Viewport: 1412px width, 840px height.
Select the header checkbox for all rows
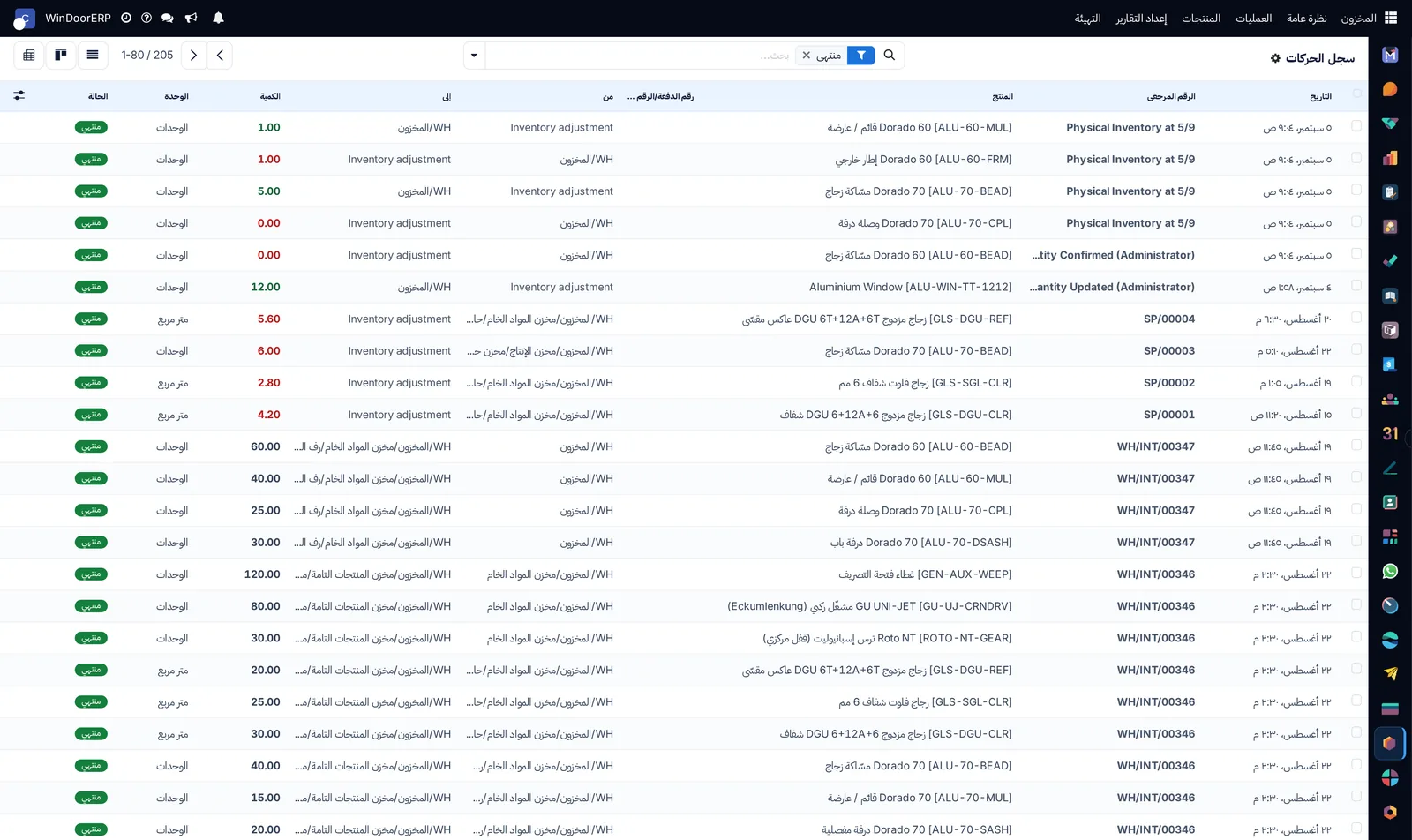pyautogui.click(x=1356, y=94)
